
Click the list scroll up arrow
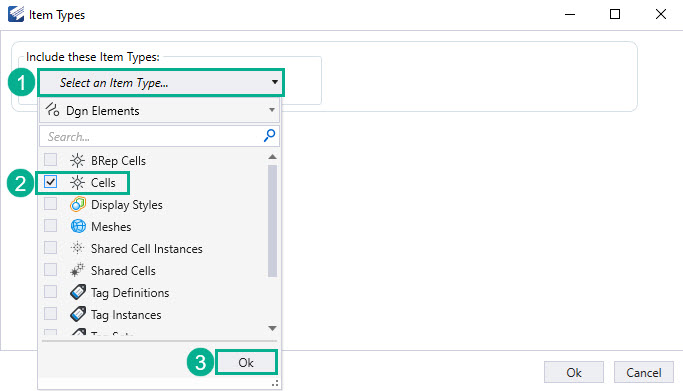[272, 157]
